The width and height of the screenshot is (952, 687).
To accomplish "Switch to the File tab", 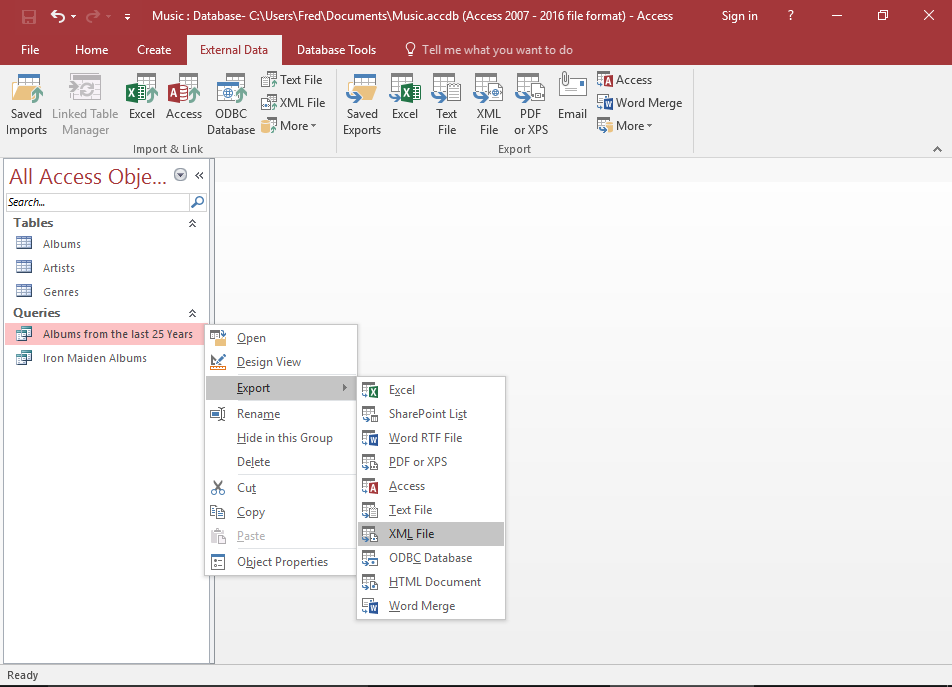I will click(x=30, y=50).
